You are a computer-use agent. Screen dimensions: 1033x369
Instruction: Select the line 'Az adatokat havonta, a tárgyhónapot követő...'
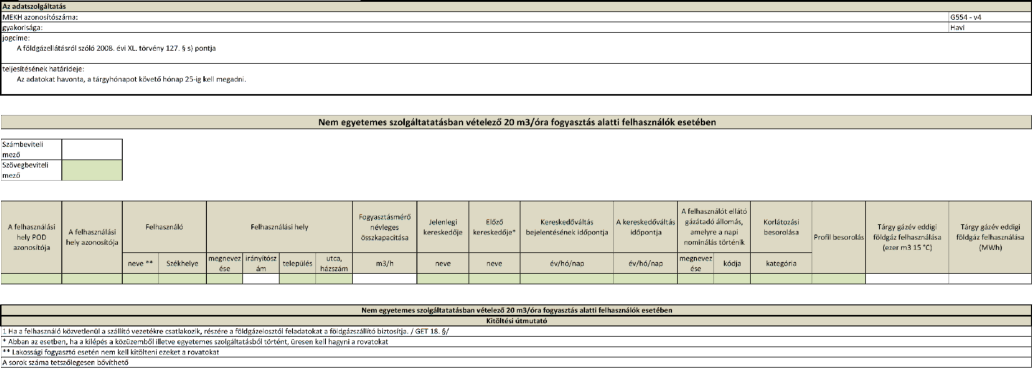click(x=132, y=79)
